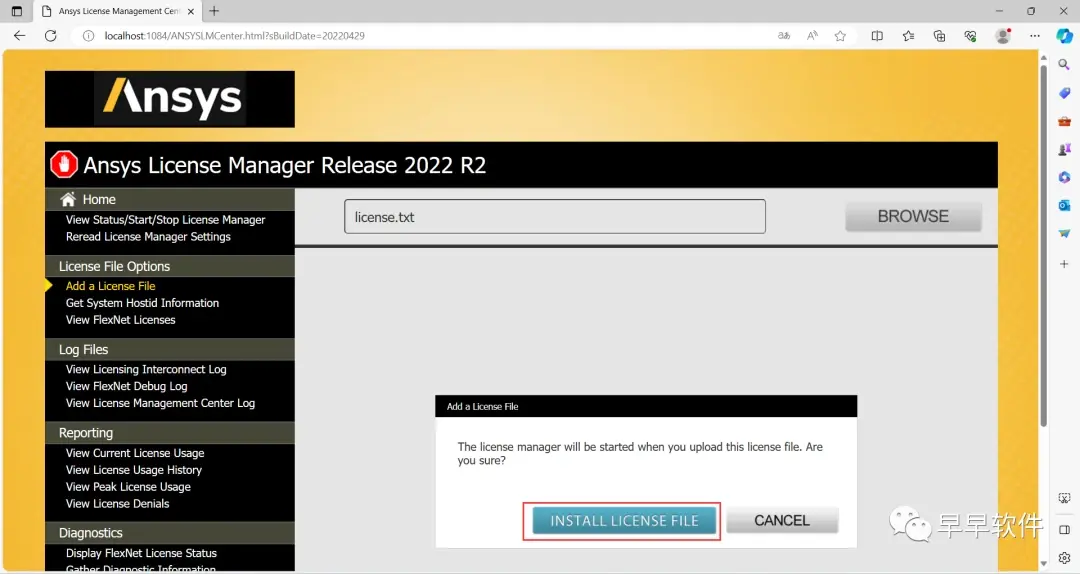Open the read aloud icon
The image size is (1080, 574).
click(812, 36)
